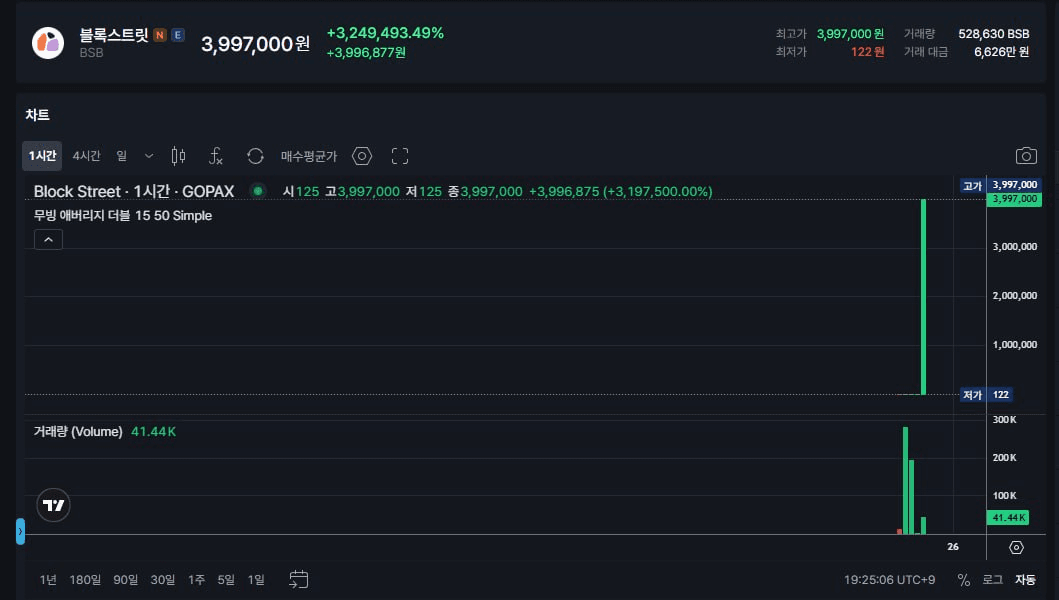Open chart settings via hexagon icon
The height and width of the screenshot is (600, 1059).
coord(361,156)
